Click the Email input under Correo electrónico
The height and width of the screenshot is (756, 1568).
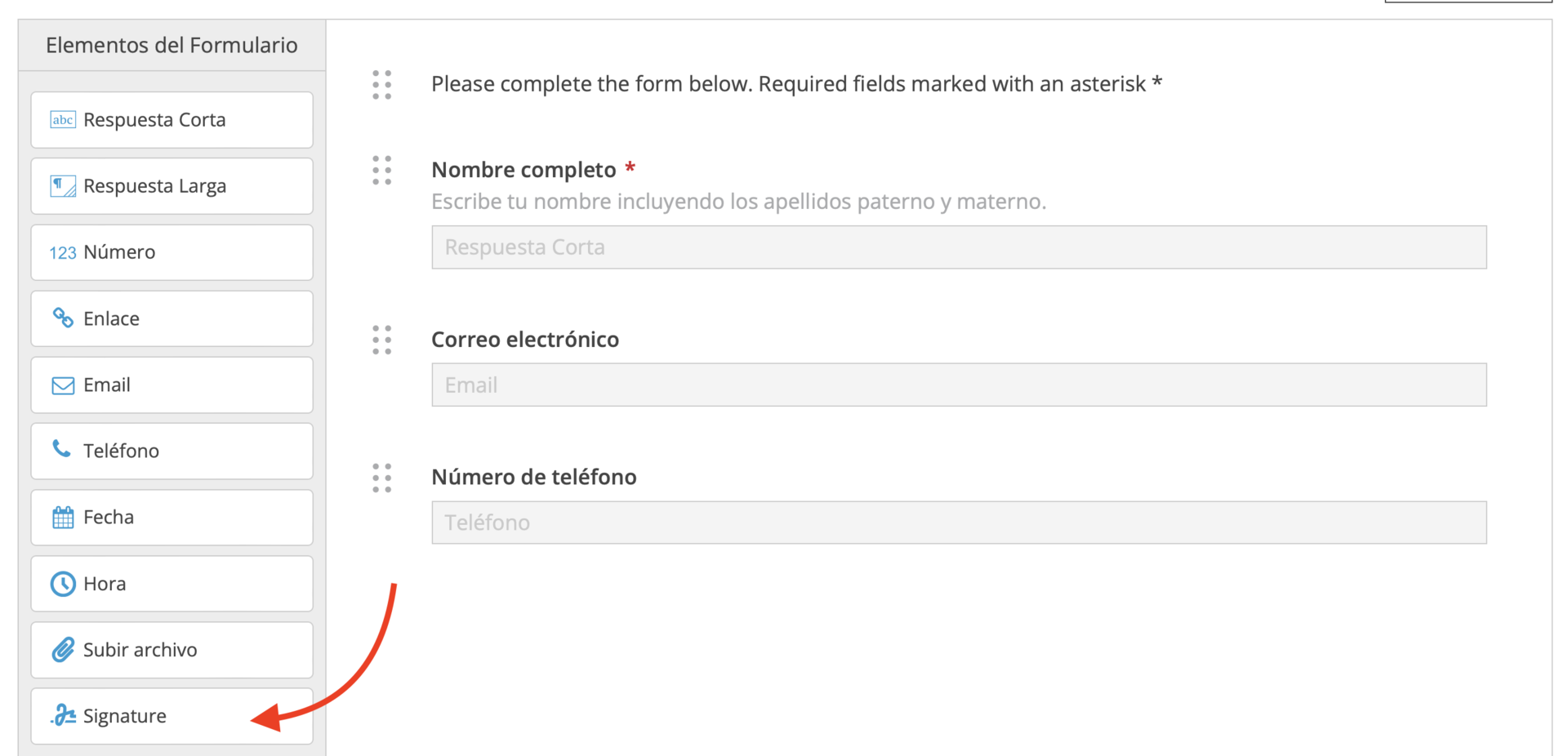959,385
